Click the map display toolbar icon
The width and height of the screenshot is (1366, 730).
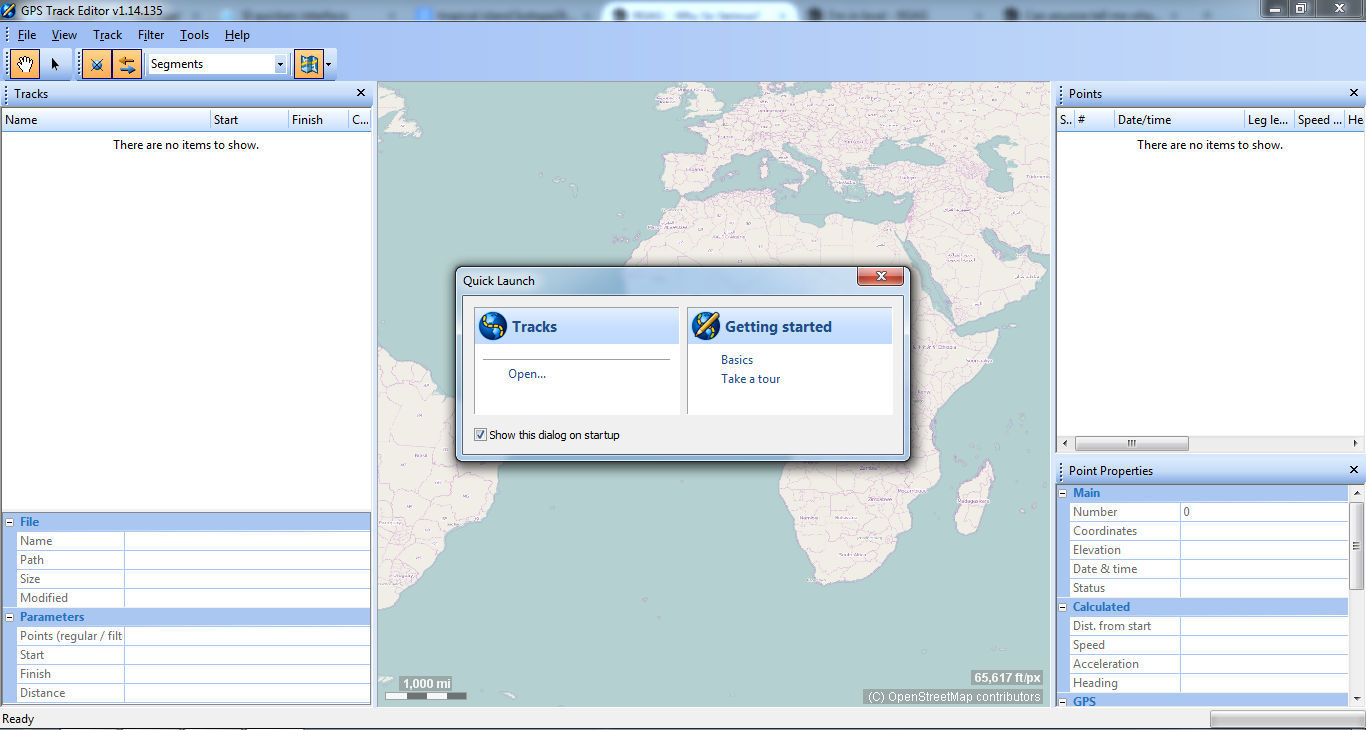pyautogui.click(x=309, y=64)
